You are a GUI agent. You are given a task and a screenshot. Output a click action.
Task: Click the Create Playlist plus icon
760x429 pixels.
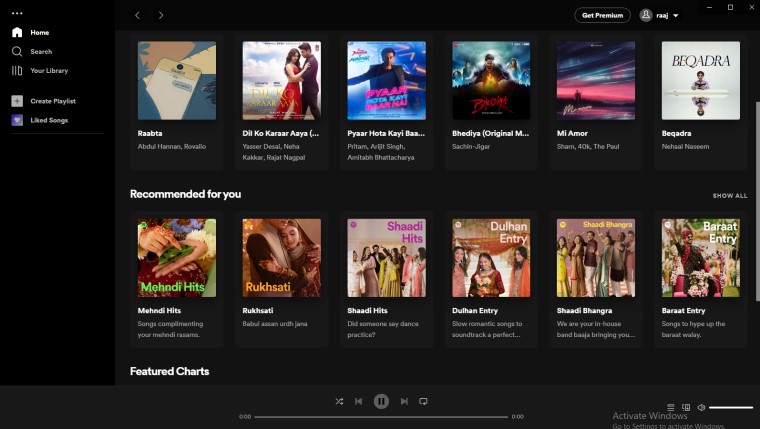point(17,101)
